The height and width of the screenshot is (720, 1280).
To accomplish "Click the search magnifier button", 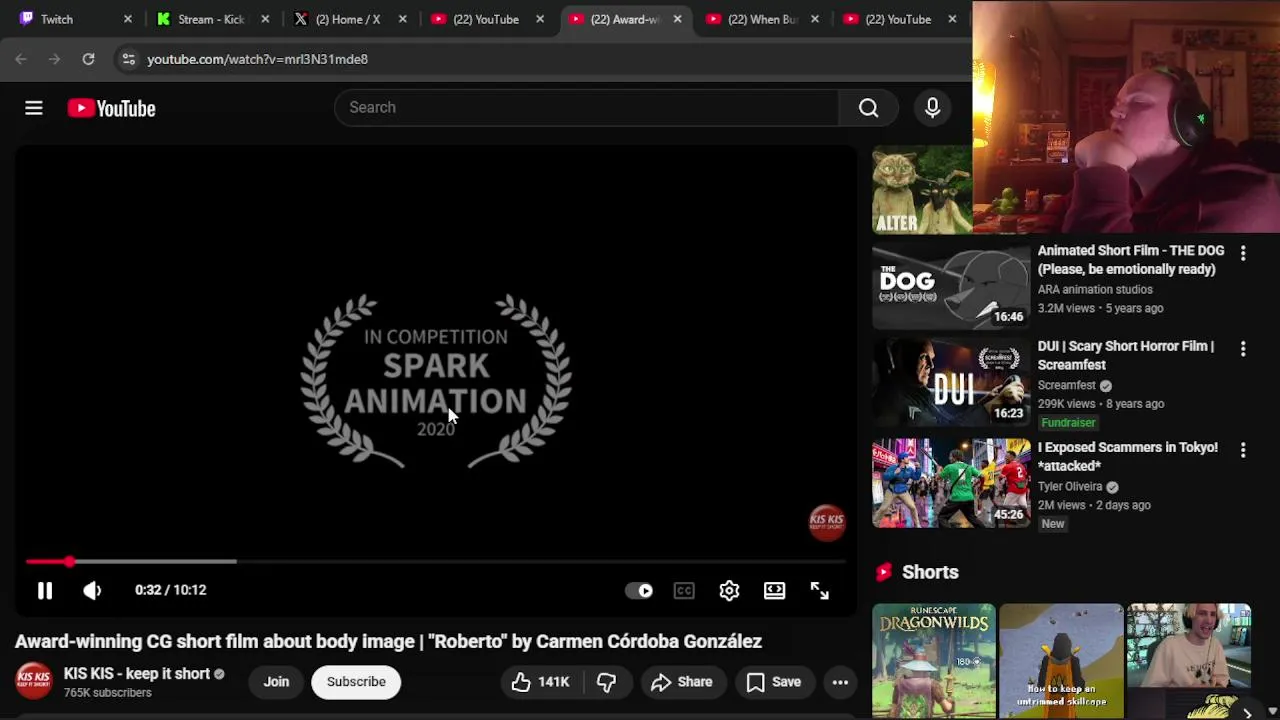I will click(x=868, y=108).
